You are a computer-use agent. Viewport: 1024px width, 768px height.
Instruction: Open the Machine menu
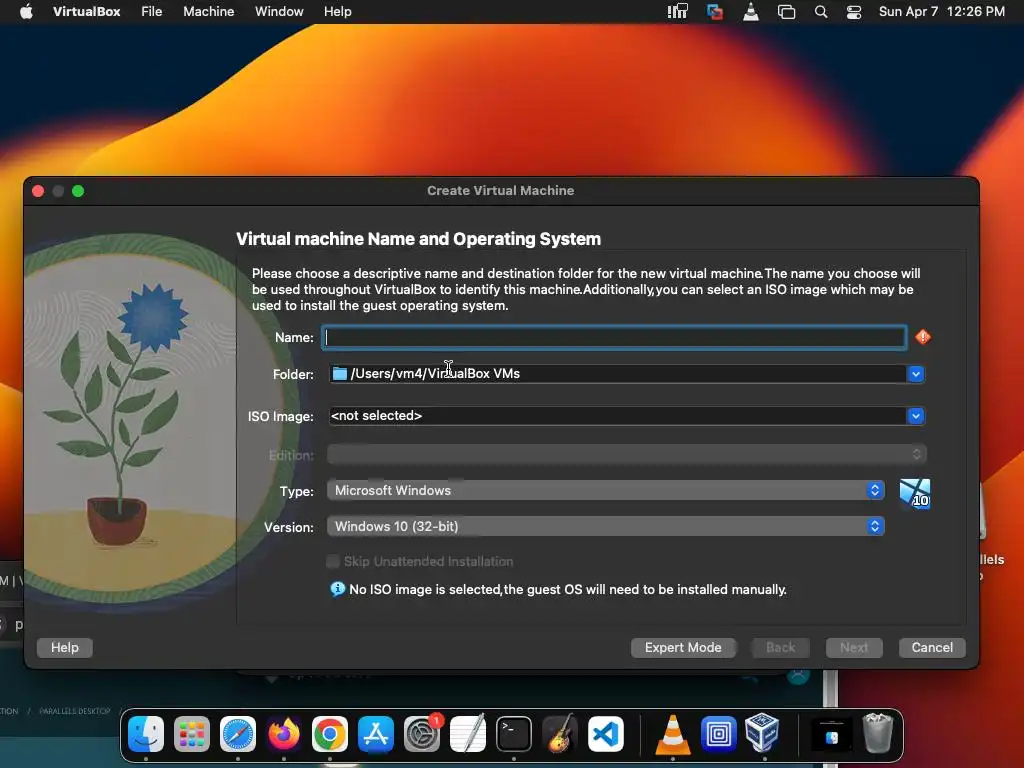point(208,12)
